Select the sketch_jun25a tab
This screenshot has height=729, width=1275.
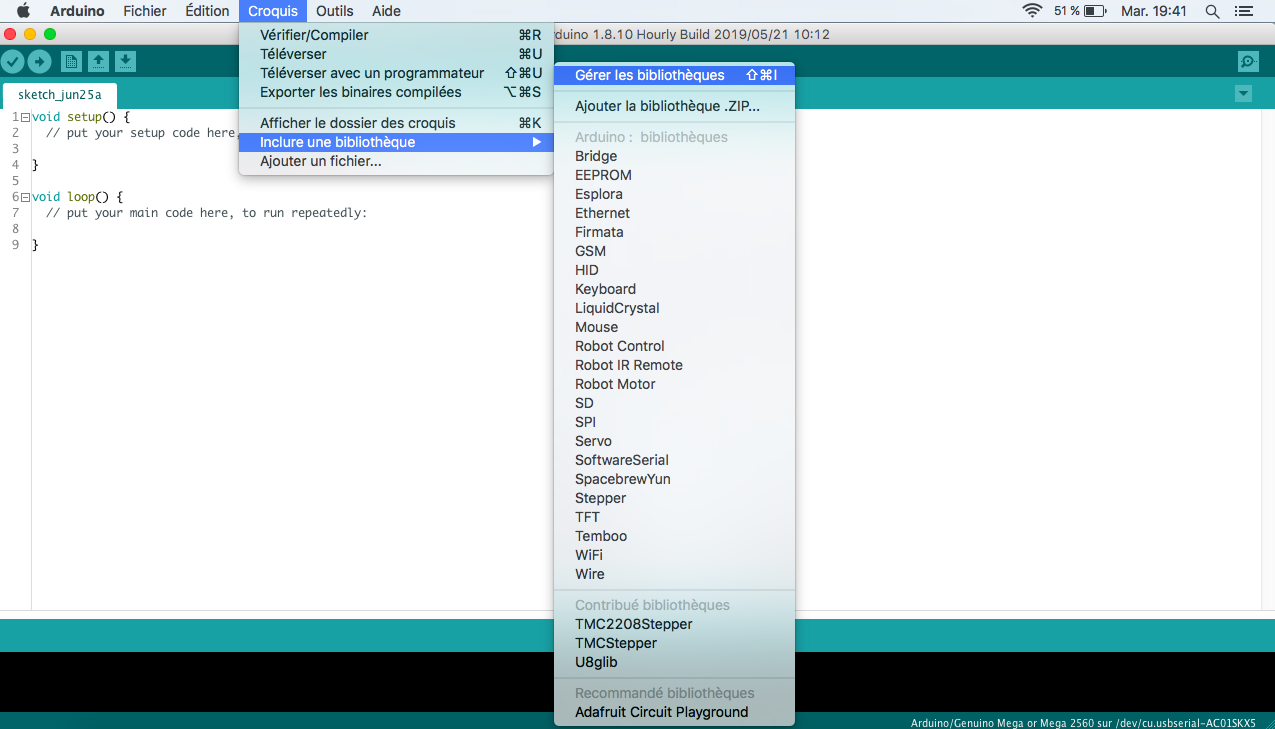[60, 95]
